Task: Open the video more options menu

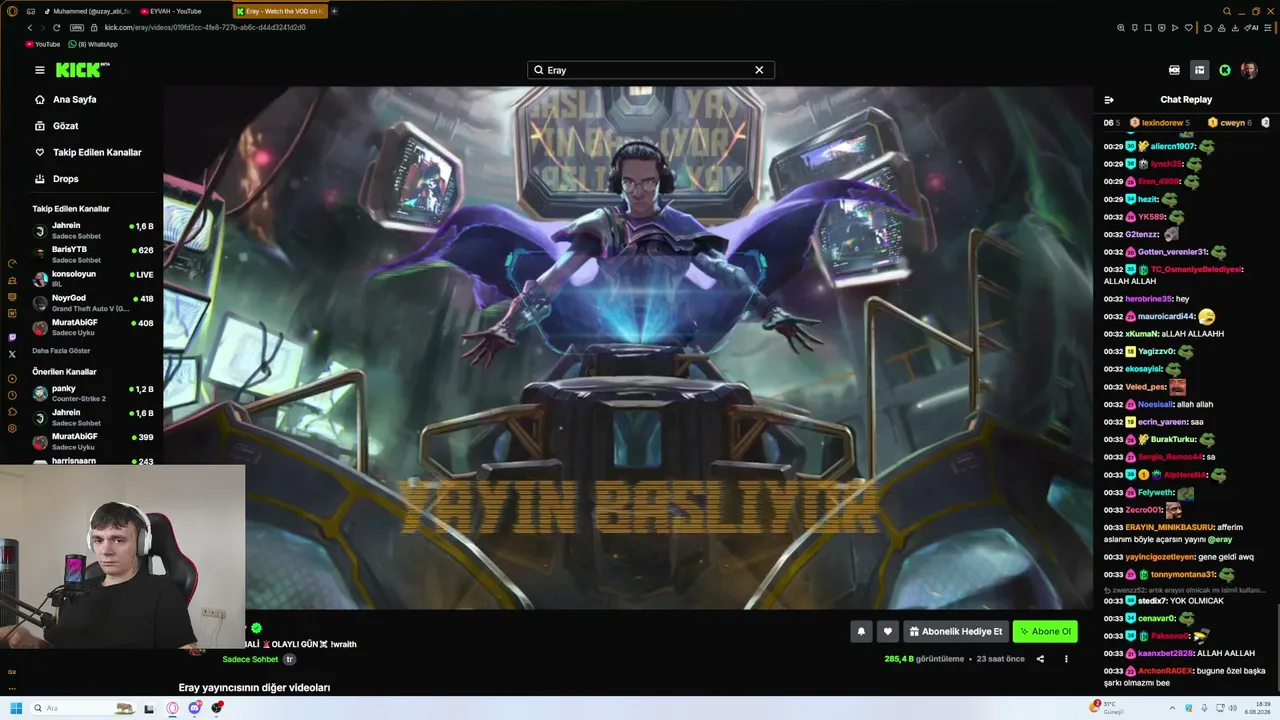Action: click(1066, 659)
